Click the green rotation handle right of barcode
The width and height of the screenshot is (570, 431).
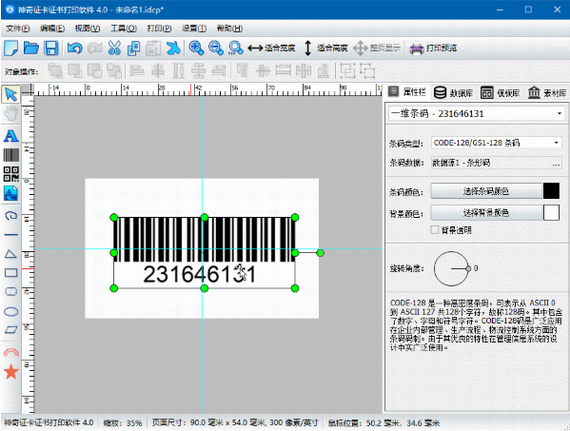coord(320,253)
